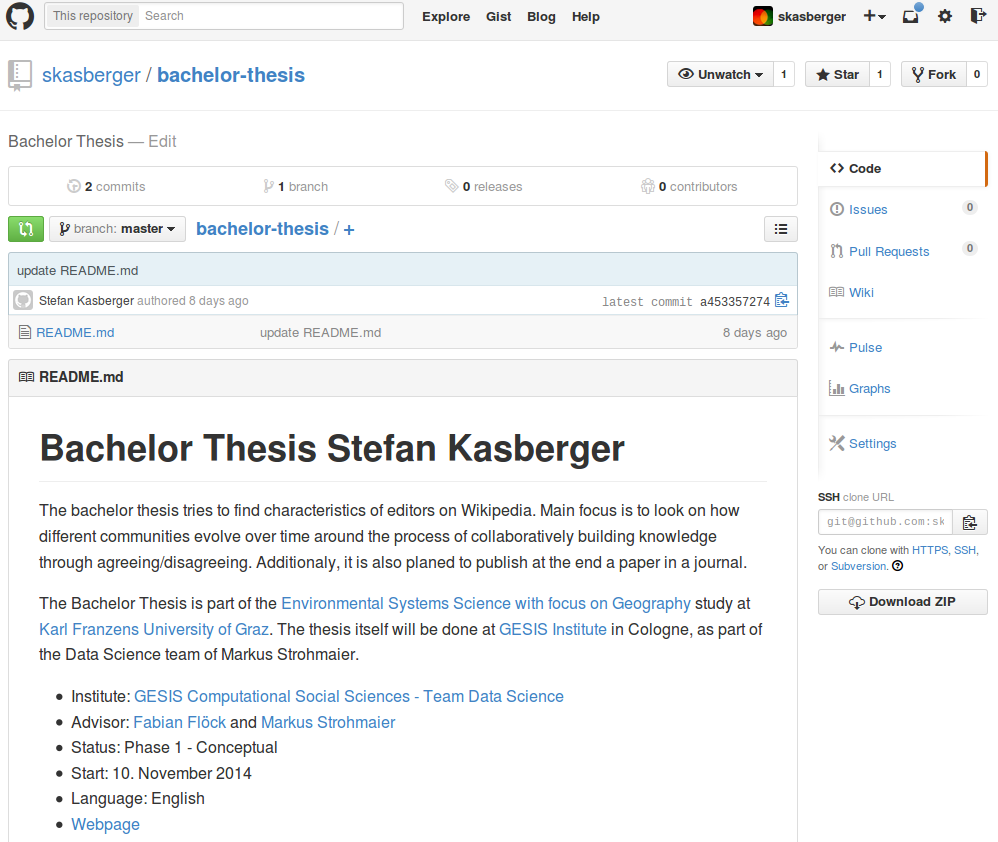Star the bachelor-thesis repository
The image size is (998, 842).
tap(838, 74)
